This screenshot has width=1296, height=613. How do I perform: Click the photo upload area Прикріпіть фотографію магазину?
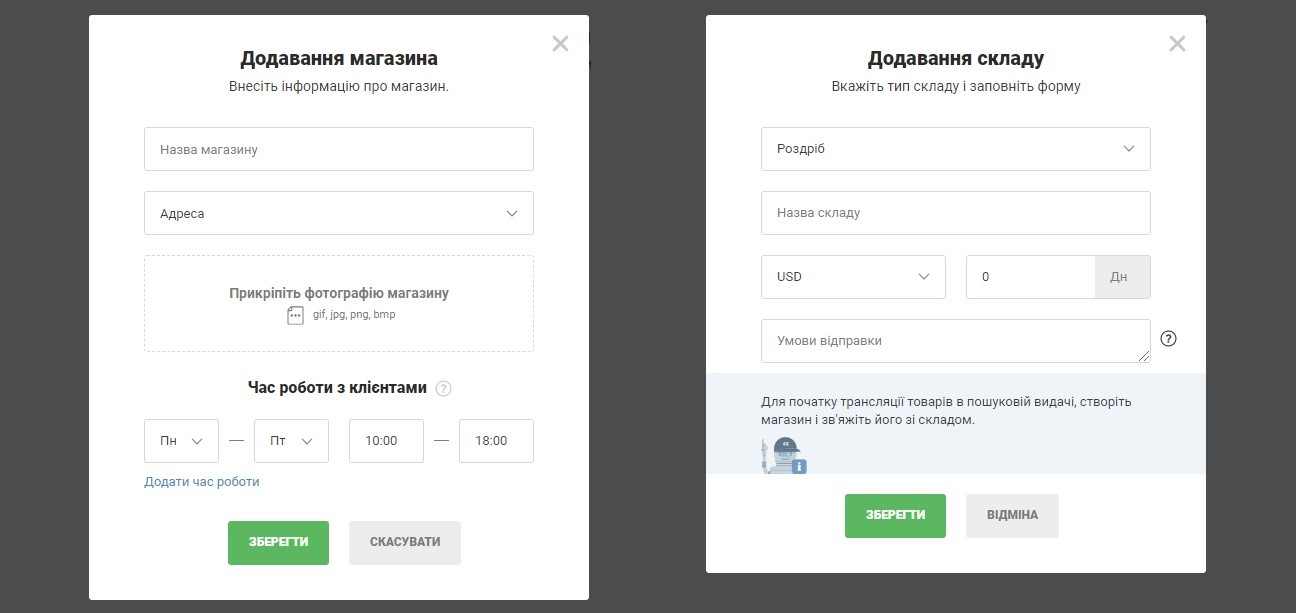pos(339,303)
